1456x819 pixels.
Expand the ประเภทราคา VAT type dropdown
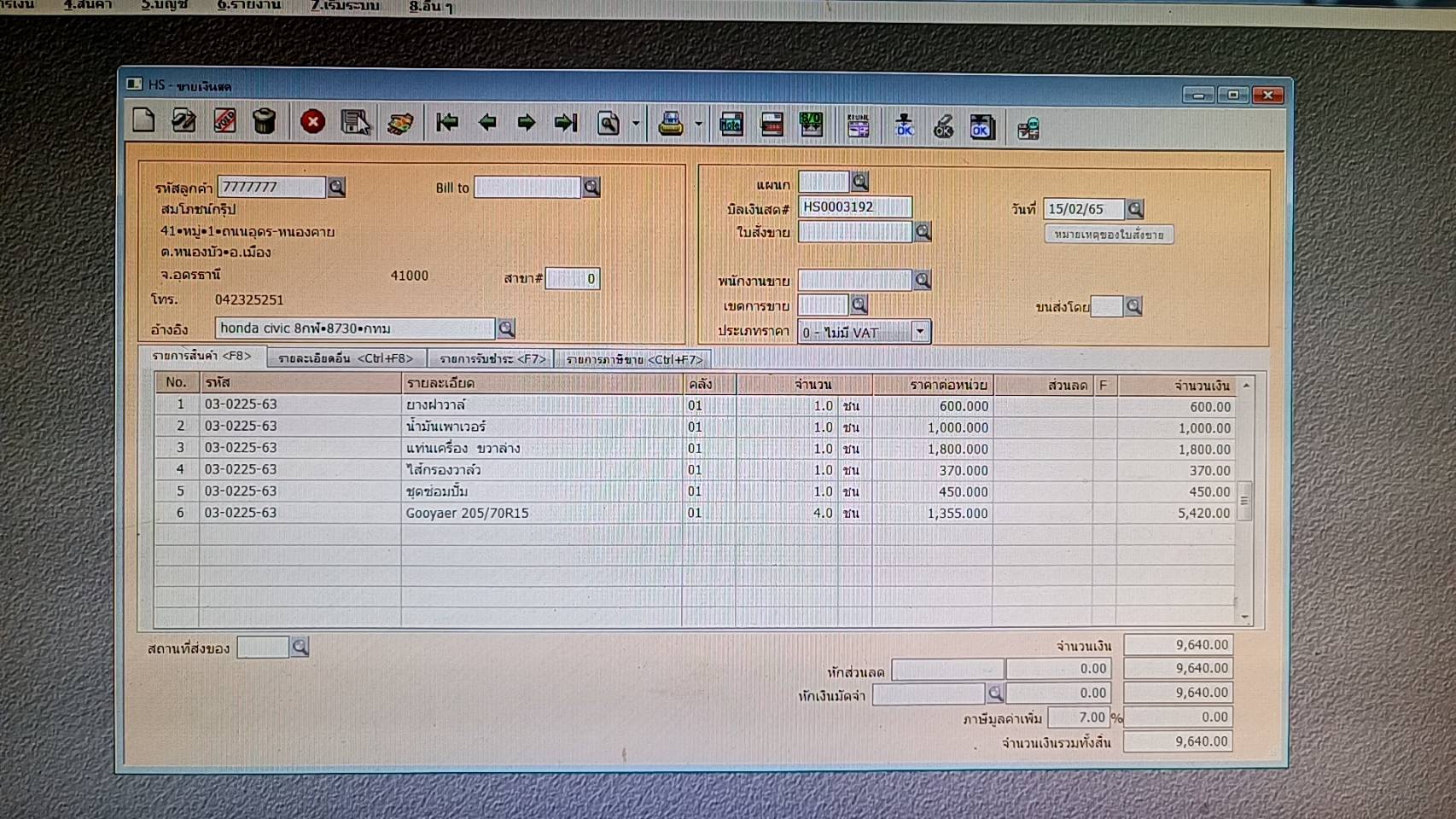920,332
